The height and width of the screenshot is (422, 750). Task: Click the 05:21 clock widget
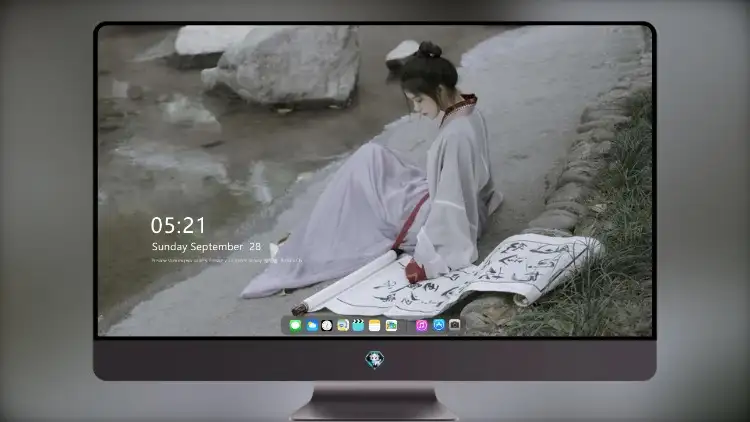point(178,225)
